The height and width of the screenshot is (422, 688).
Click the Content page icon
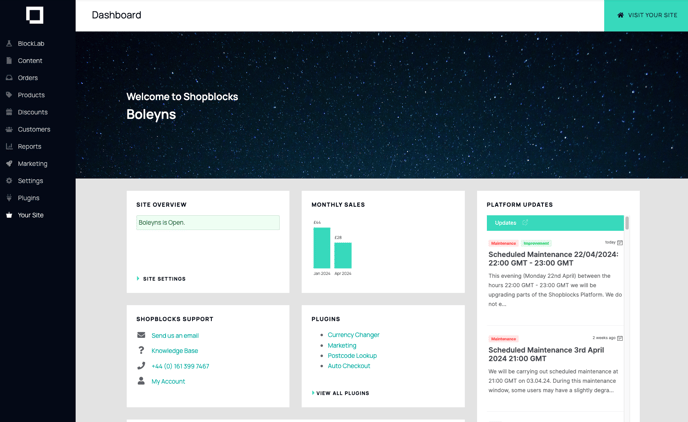[x=9, y=61]
